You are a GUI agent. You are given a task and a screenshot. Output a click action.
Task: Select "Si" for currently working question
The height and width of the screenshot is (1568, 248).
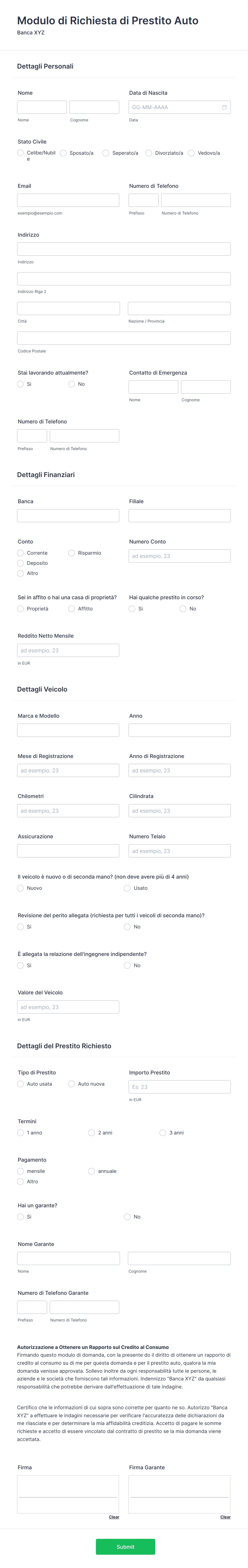tap(19, 384)
